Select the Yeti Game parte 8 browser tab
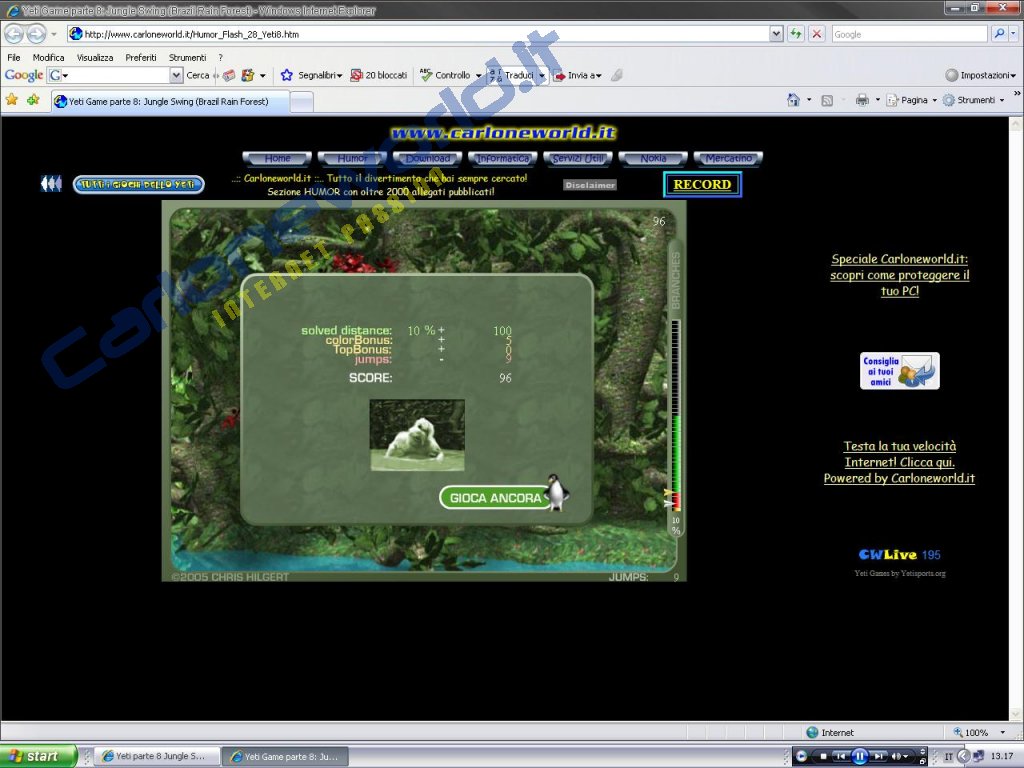Viewport: 1024px width, 768px height. [170, 101]
